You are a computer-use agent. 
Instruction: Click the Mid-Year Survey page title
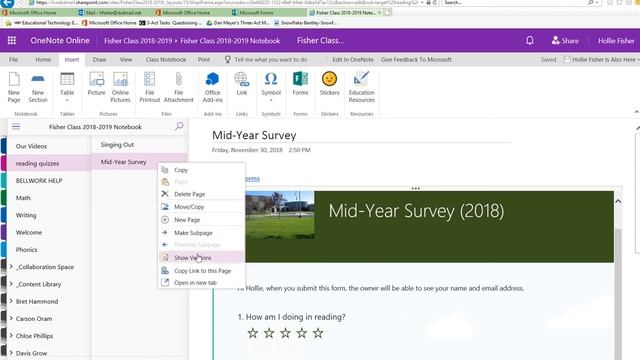coord(254,135)
